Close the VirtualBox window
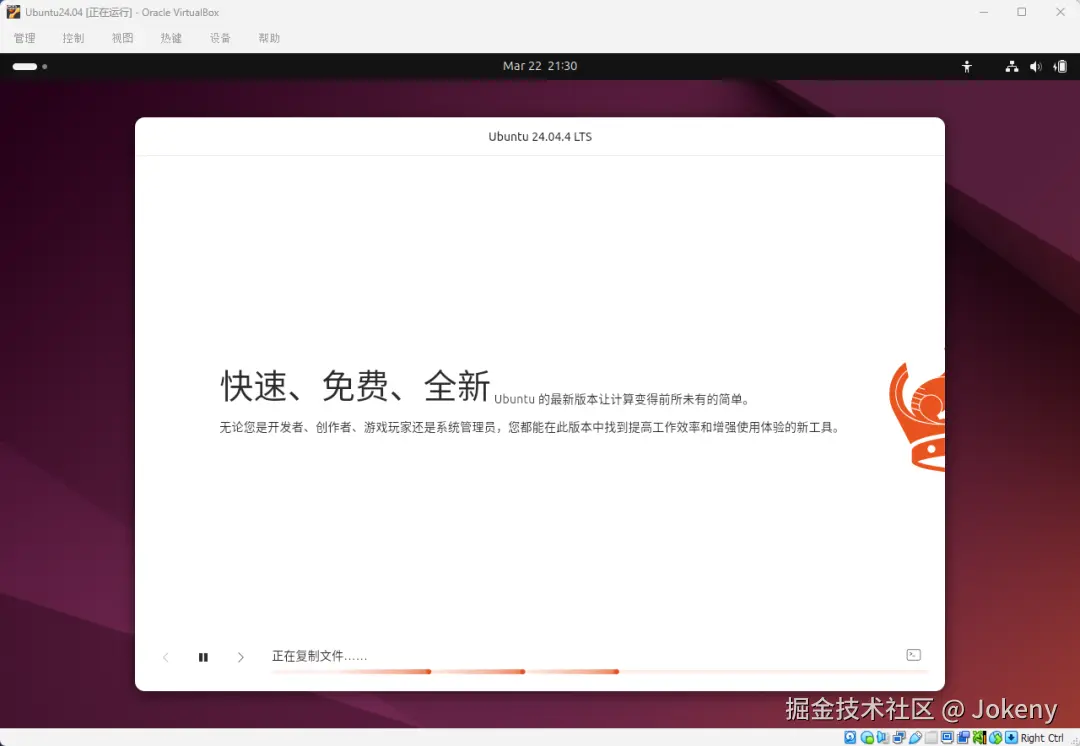 click(x=1061, y=12)
